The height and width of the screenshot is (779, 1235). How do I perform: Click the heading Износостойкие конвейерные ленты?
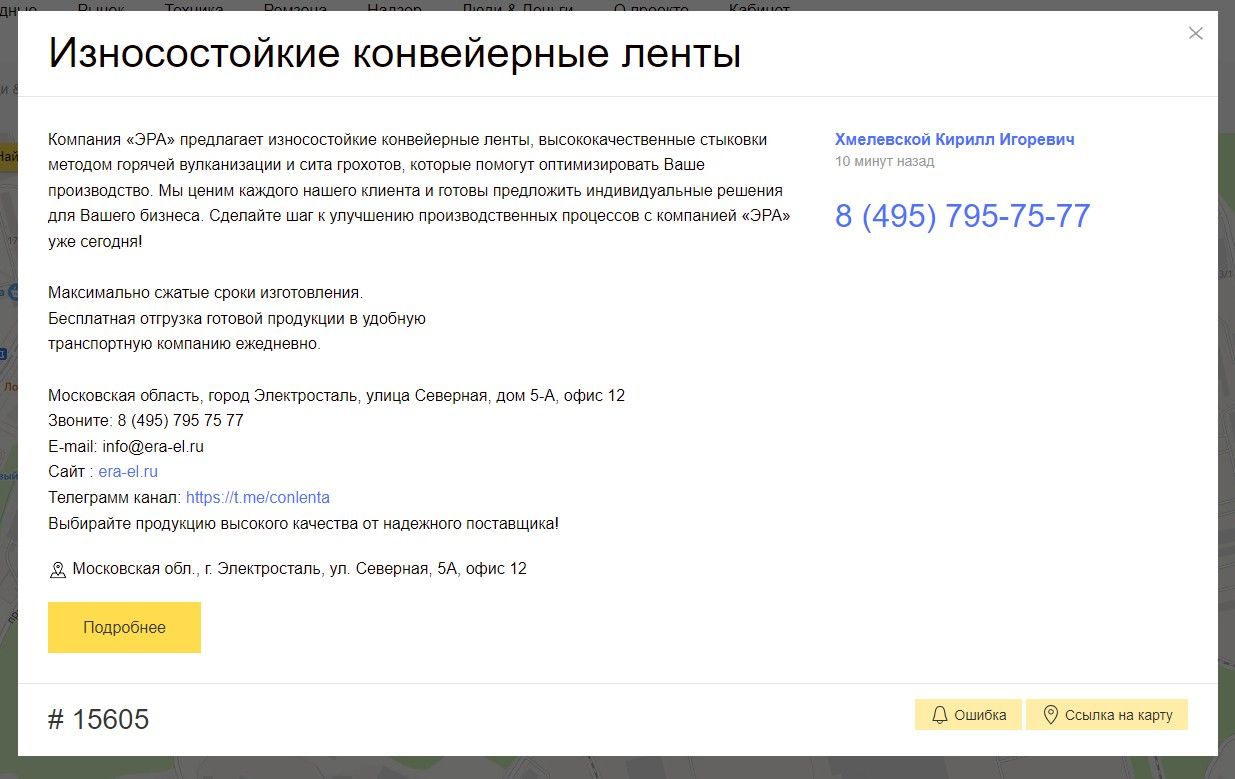tap(394, 54)
